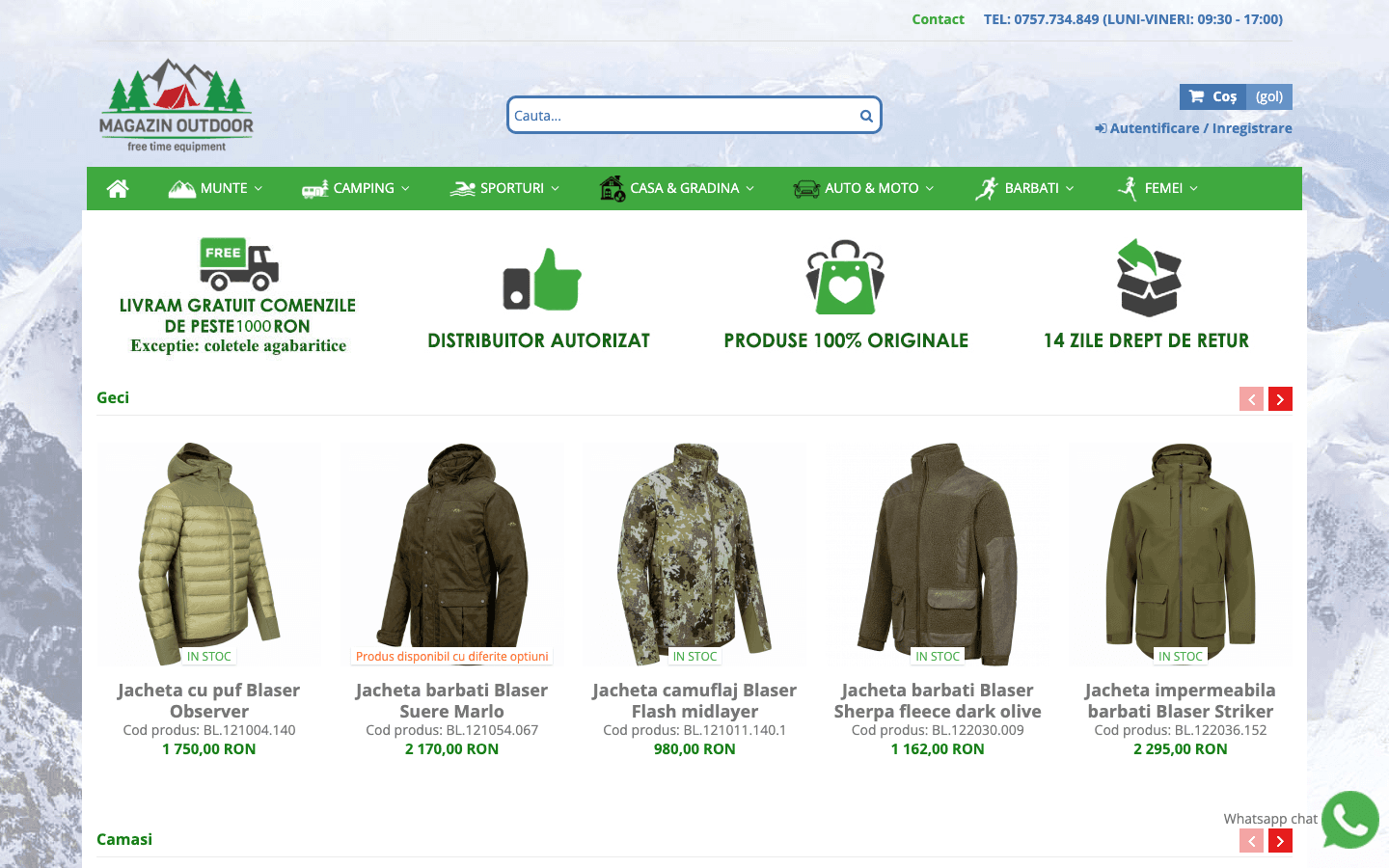
Task: Click the caravan icon next to CAMPING
Action: 314,189
